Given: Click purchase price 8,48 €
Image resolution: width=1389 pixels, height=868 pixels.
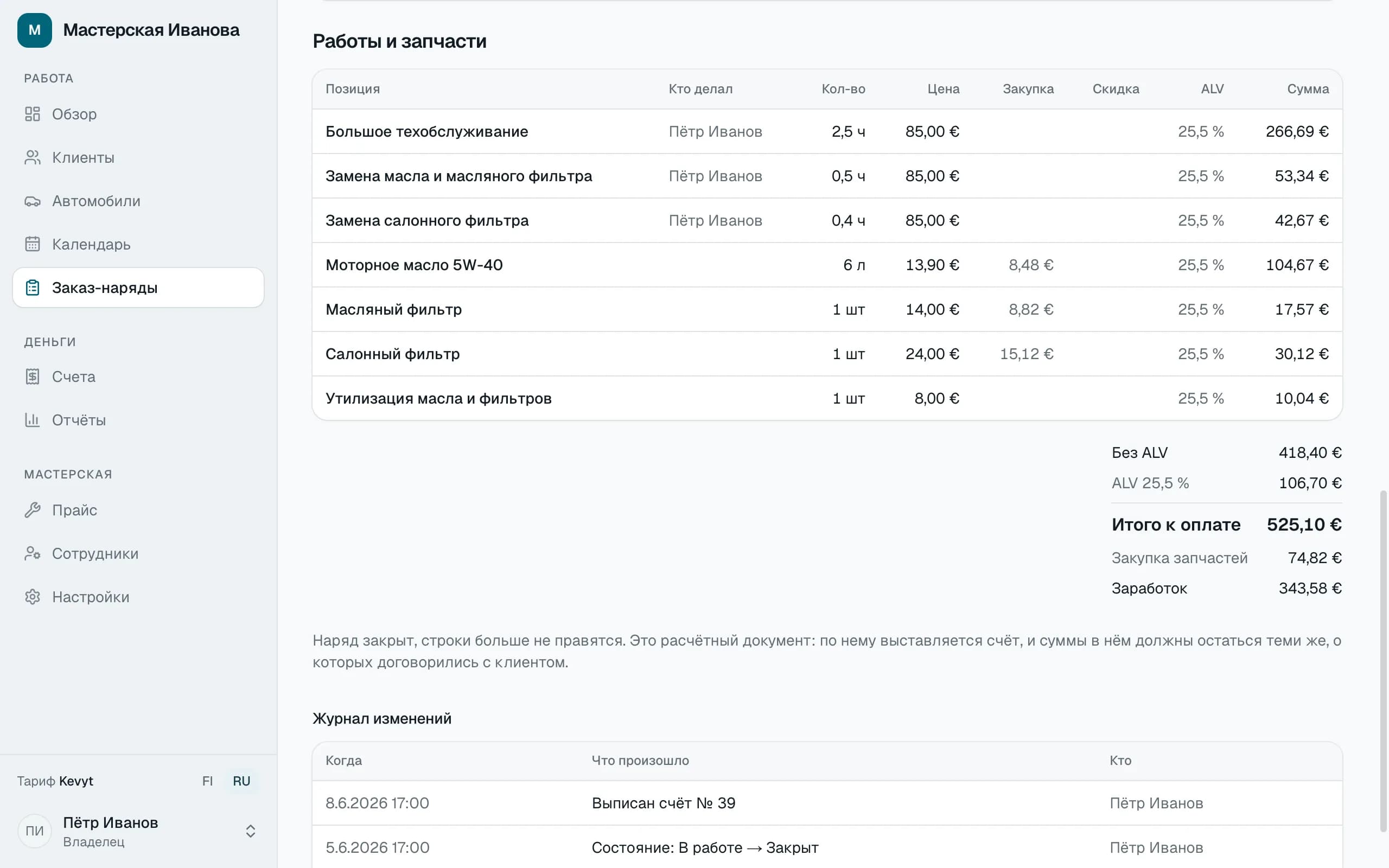Looking at the screenshot, I should click(1031, 265).
